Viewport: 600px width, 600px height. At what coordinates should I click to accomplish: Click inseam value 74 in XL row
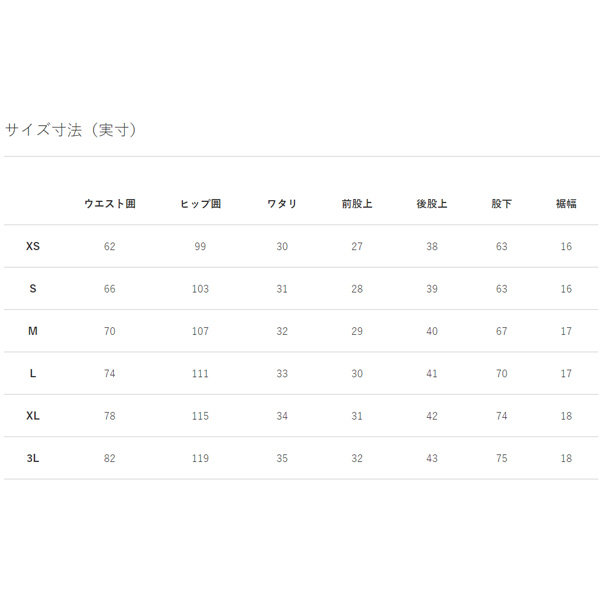pos(502,416)
